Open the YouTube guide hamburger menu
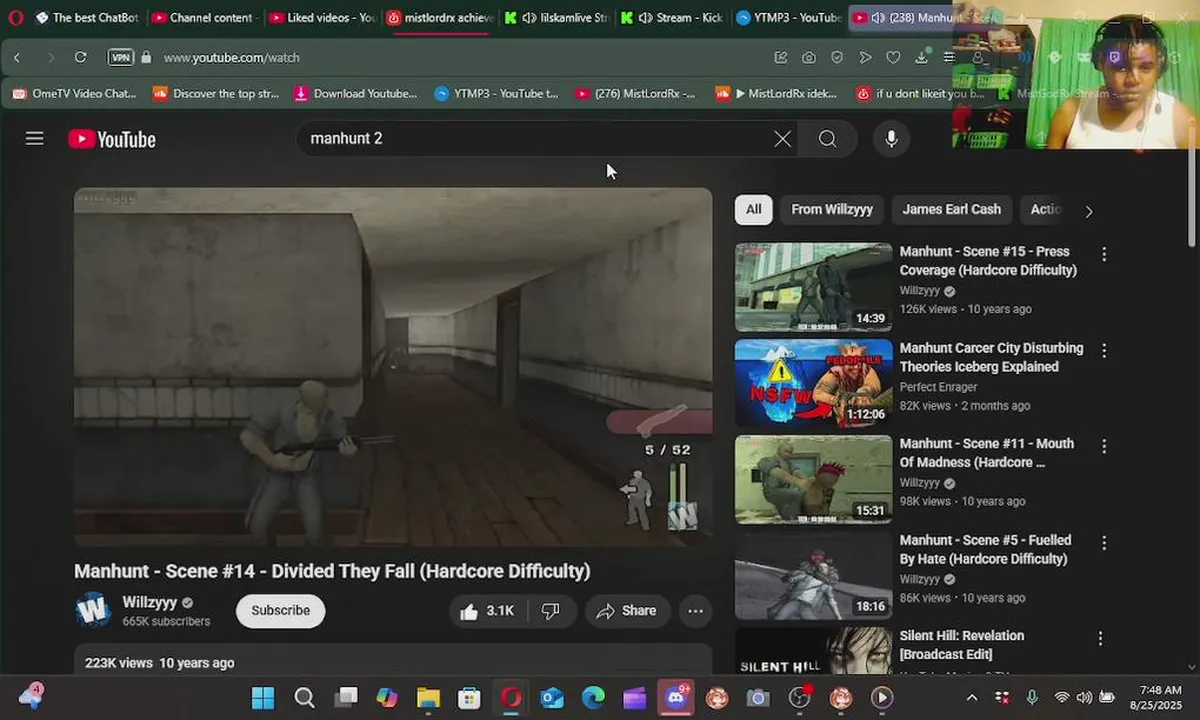 (35, 139)
